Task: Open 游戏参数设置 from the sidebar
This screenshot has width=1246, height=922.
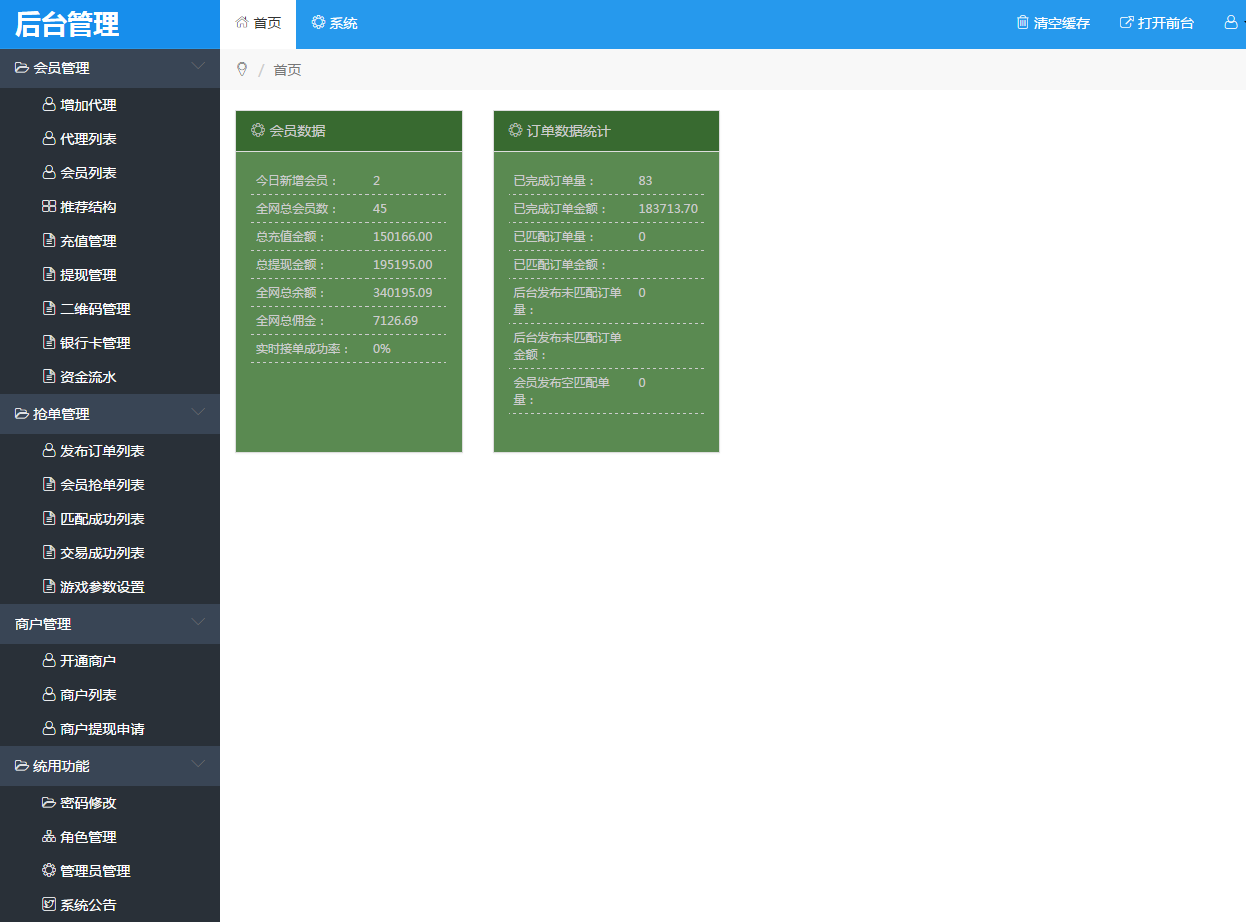Action: click(102, 587)
